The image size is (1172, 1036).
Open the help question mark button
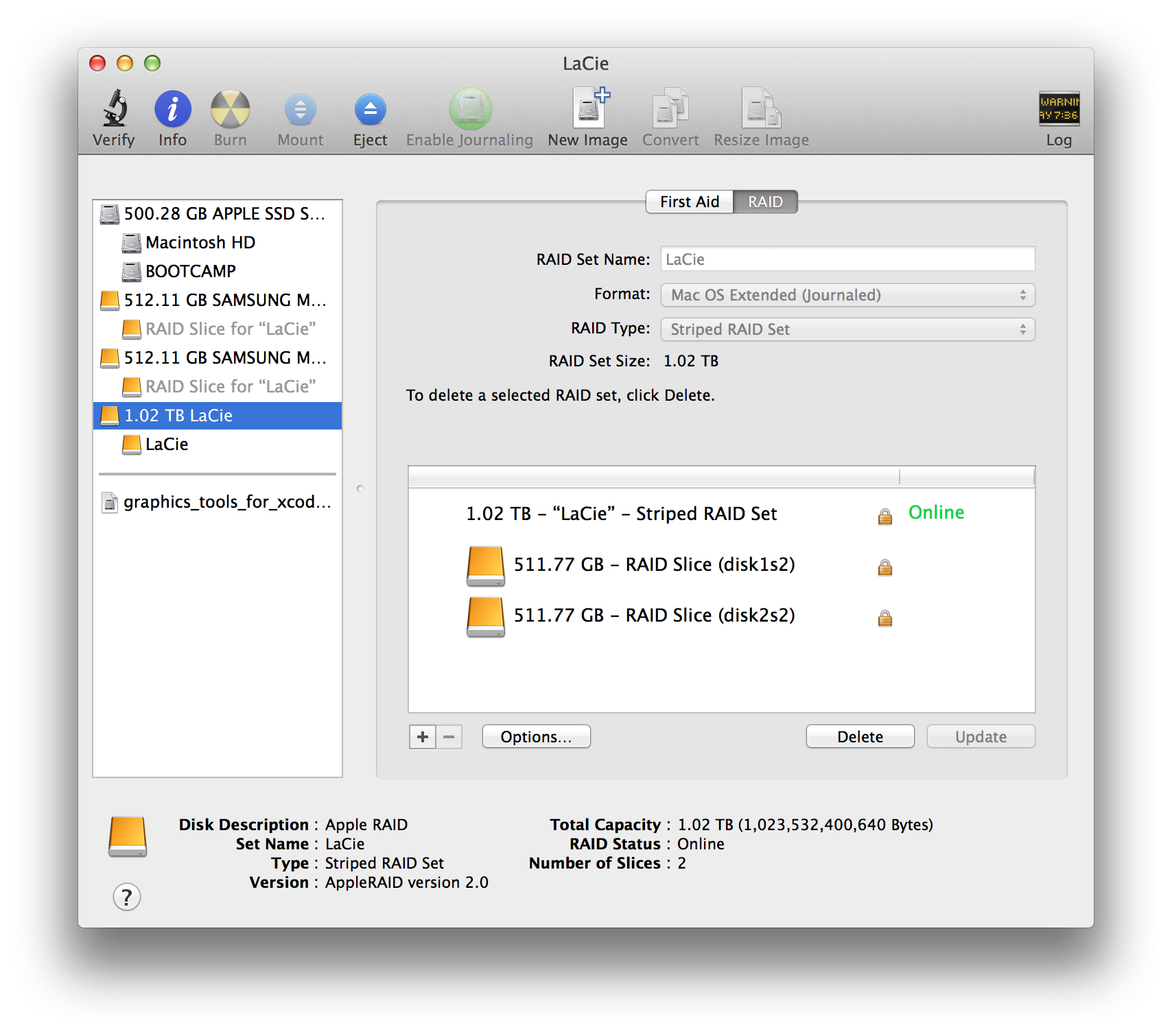tap(127, 897)
